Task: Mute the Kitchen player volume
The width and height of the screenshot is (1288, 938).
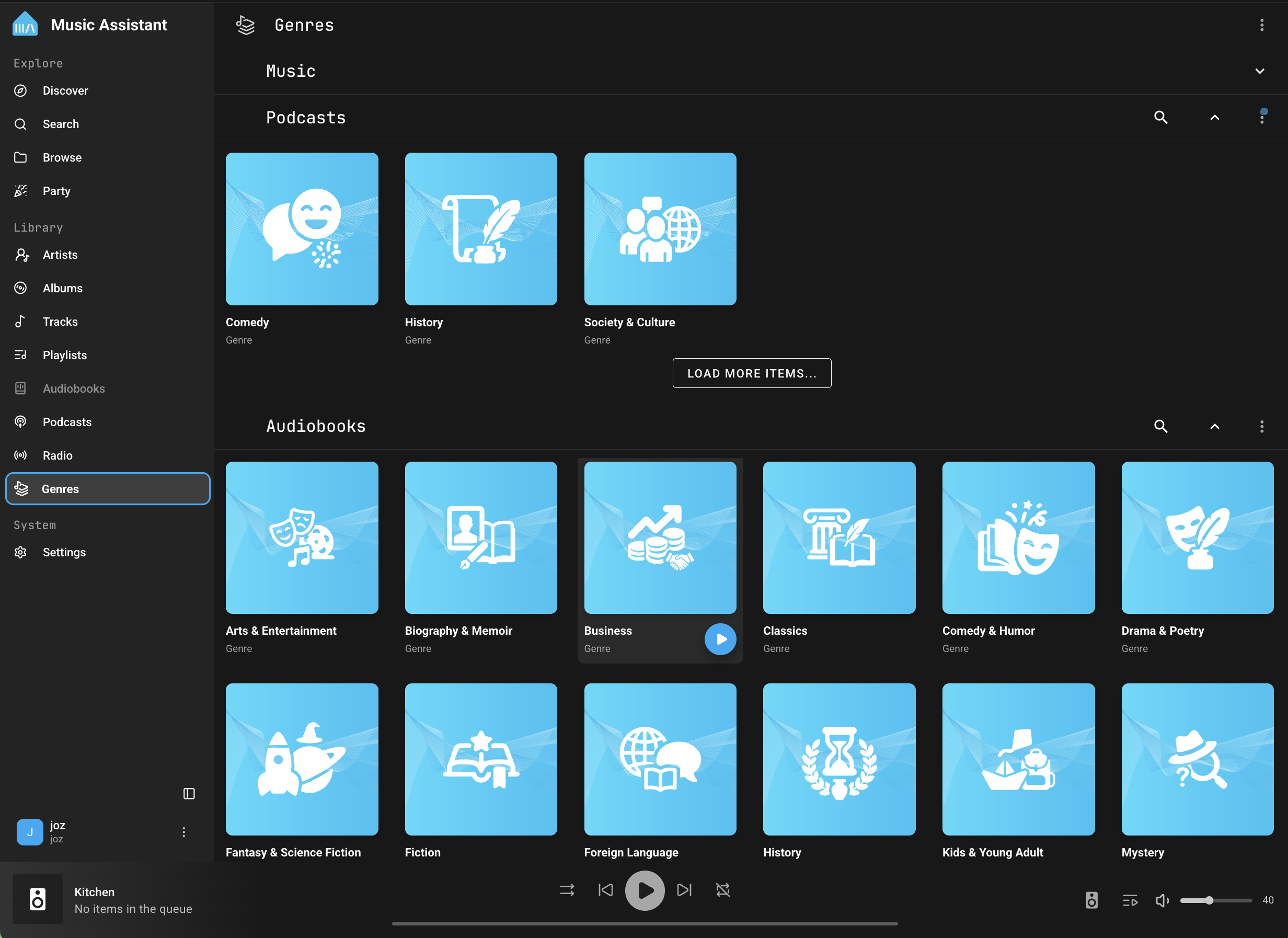Action: point(1162,900)
